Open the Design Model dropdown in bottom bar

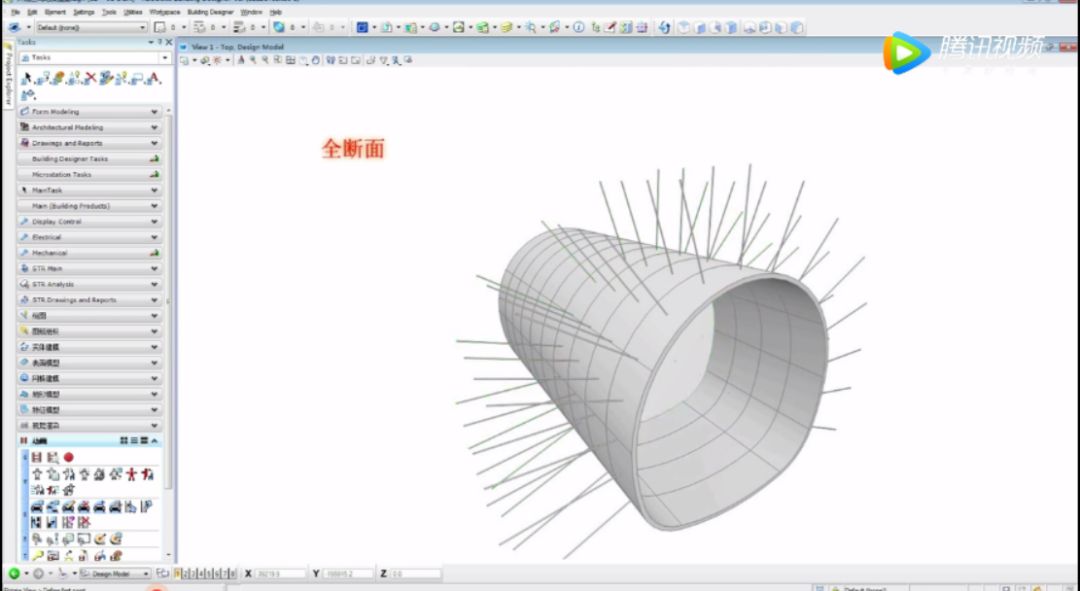(114, 573)
